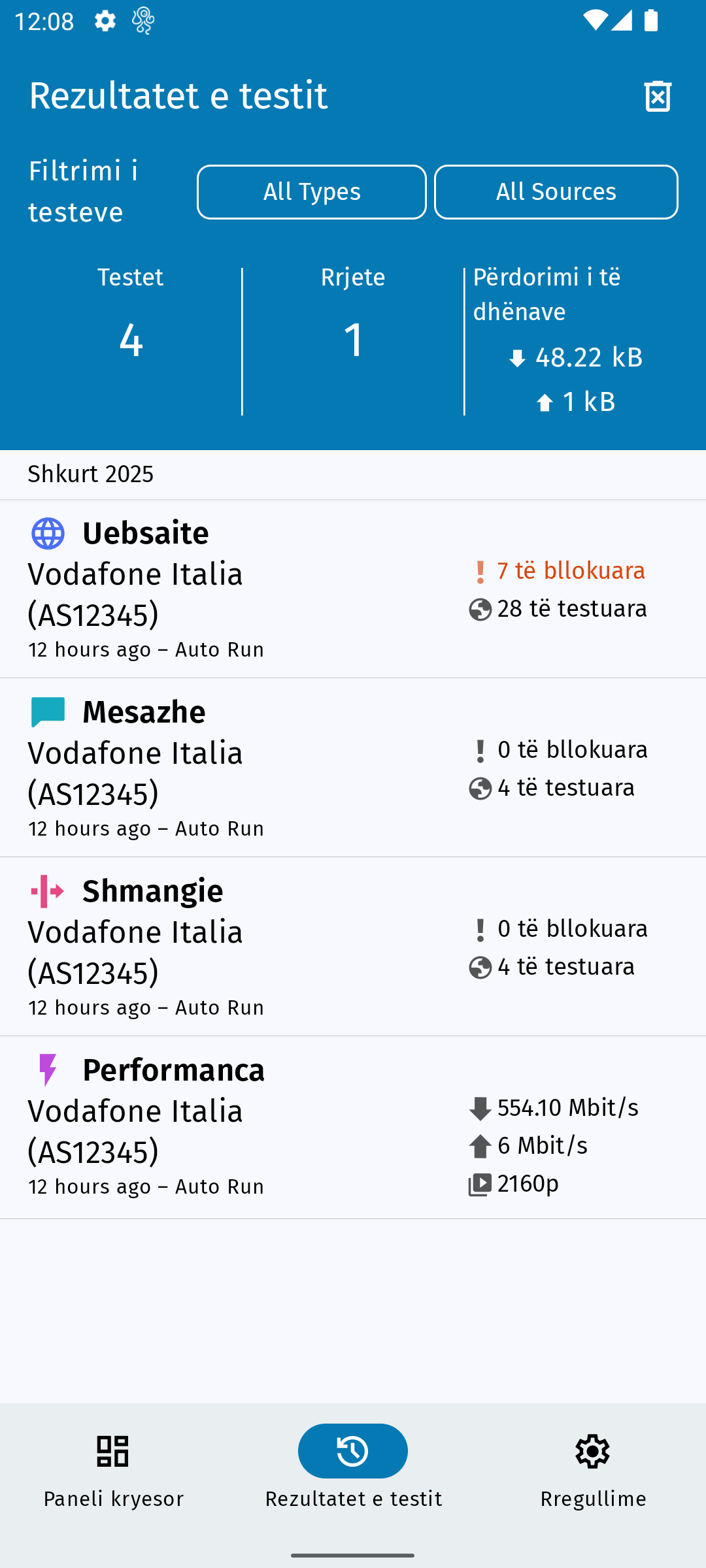Tap the delete all results trash icon

tap(658, 96)
